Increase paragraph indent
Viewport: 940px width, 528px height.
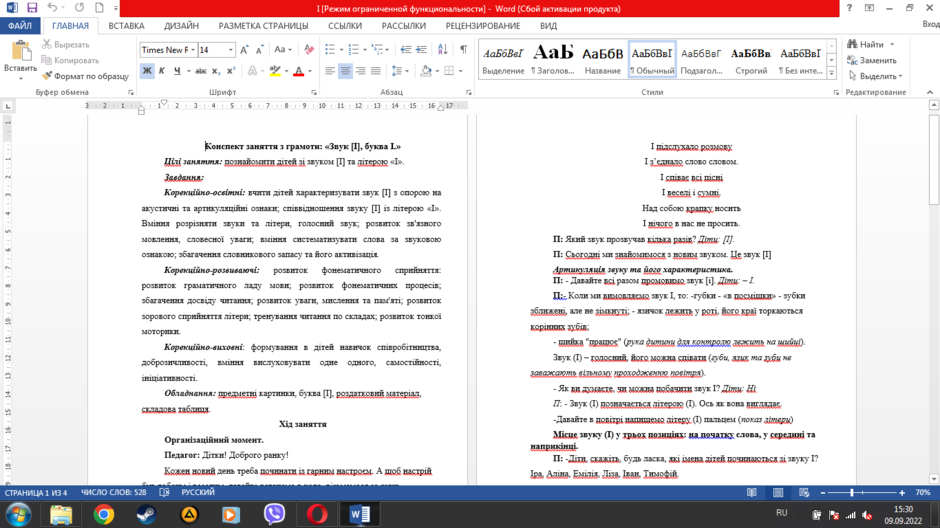pos(421,50)
